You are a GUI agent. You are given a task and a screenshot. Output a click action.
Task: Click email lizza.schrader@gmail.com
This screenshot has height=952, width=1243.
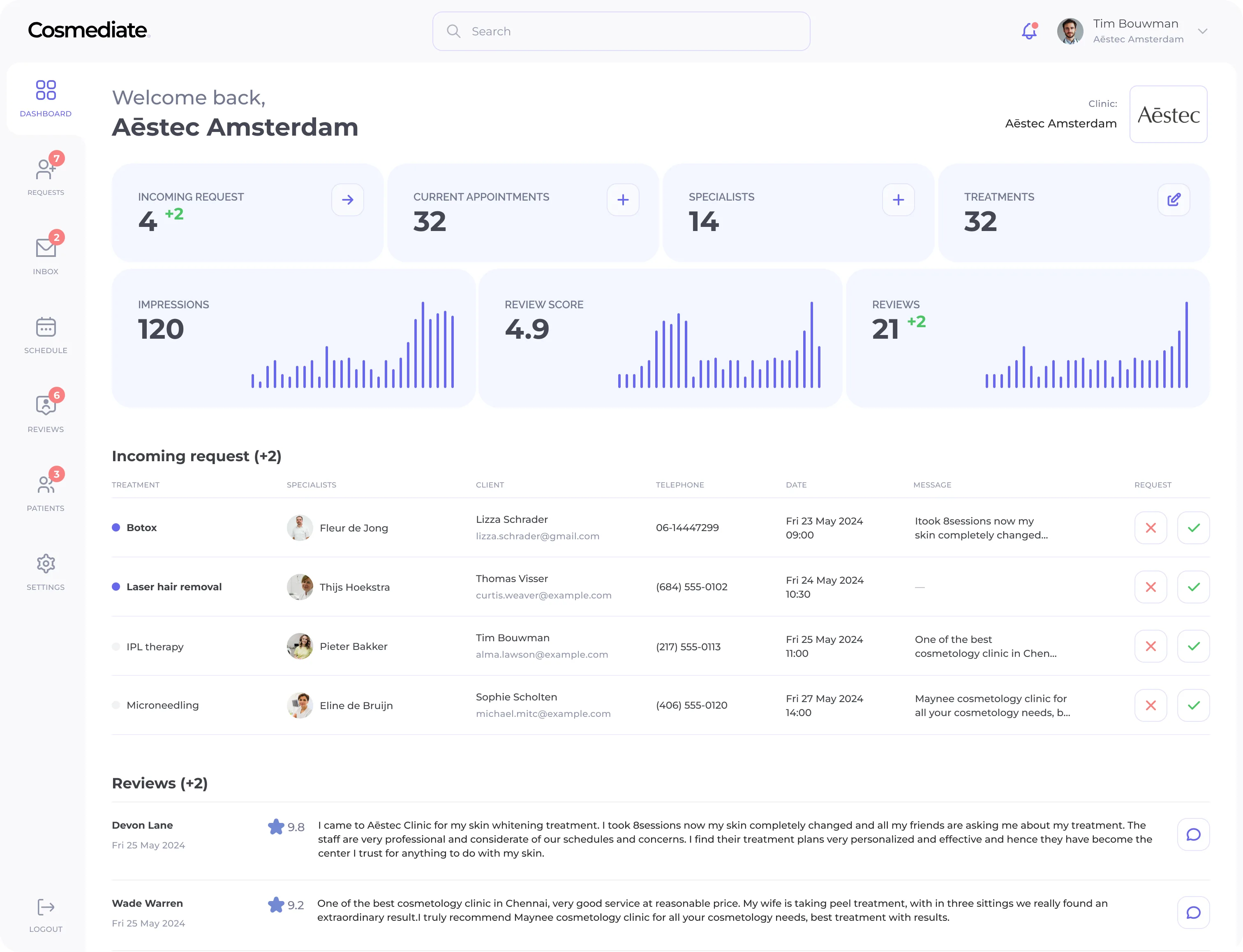537,536
